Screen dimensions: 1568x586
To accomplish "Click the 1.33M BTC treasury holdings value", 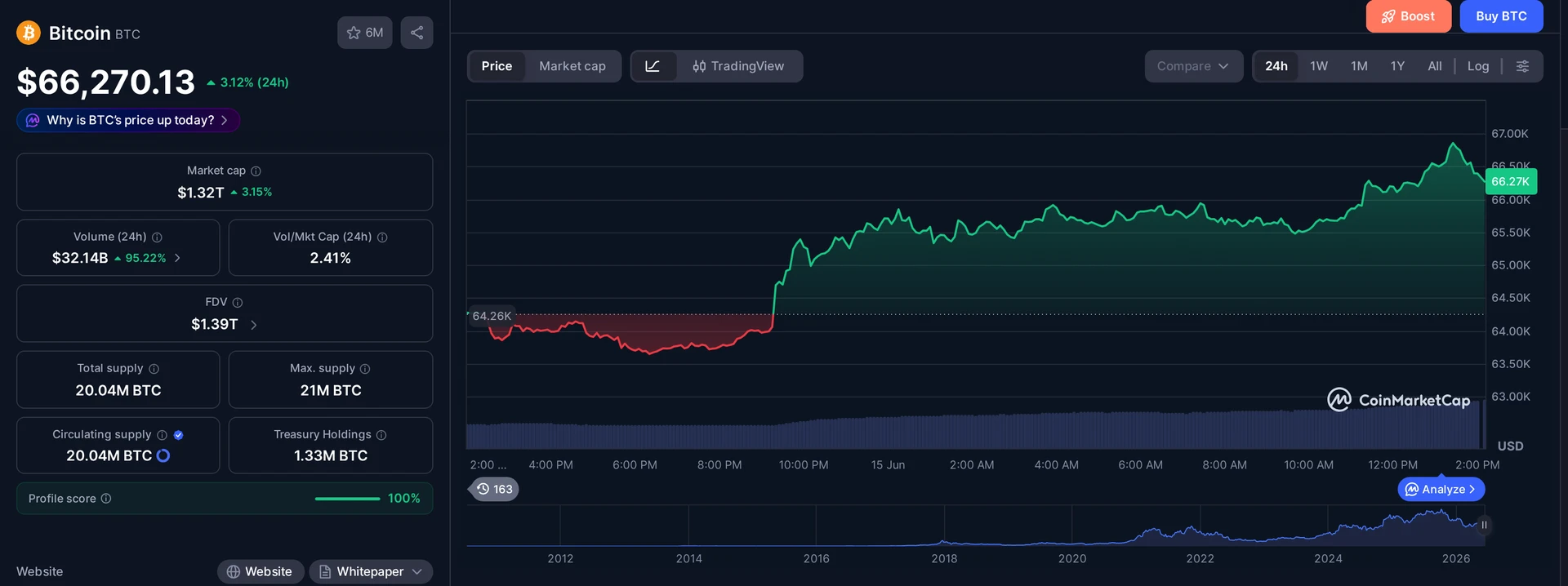I will pyautogui.click(x=331, y=455).
